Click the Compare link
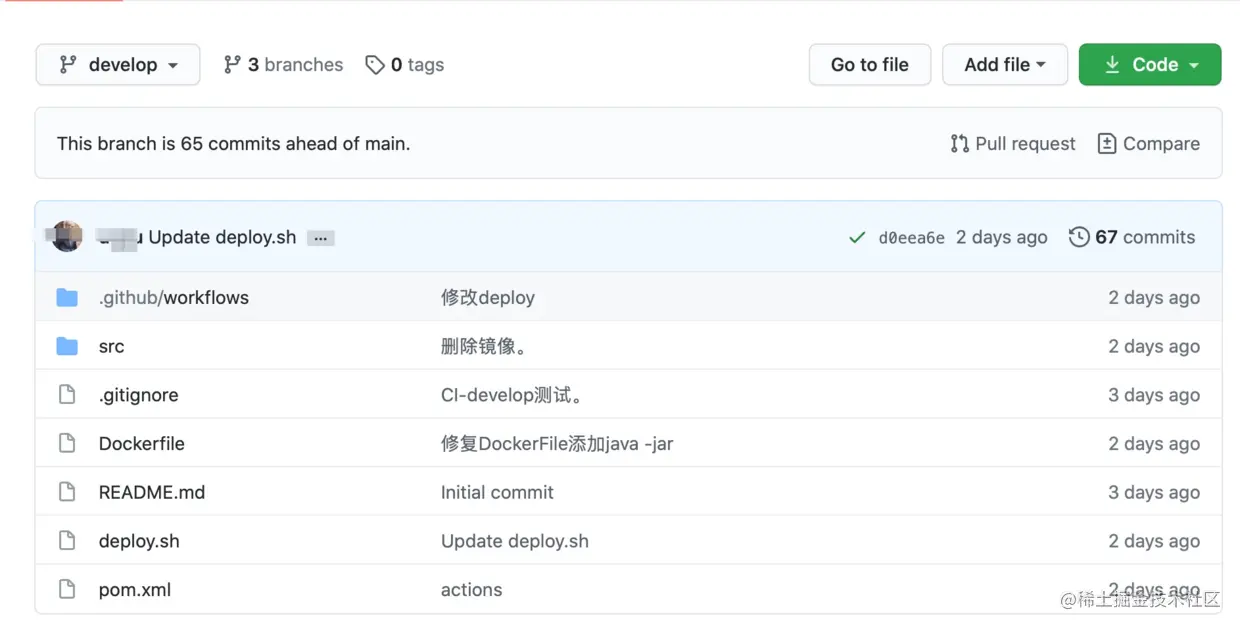 click(x=1148, y=144)
